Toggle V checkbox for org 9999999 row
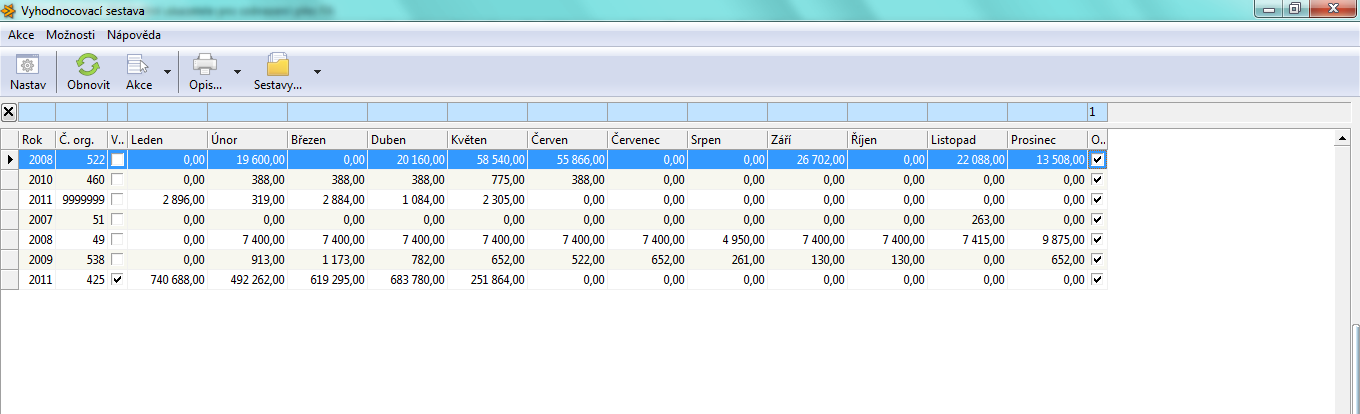This screenshot has width=1360, height=414. tap(118, 200)
